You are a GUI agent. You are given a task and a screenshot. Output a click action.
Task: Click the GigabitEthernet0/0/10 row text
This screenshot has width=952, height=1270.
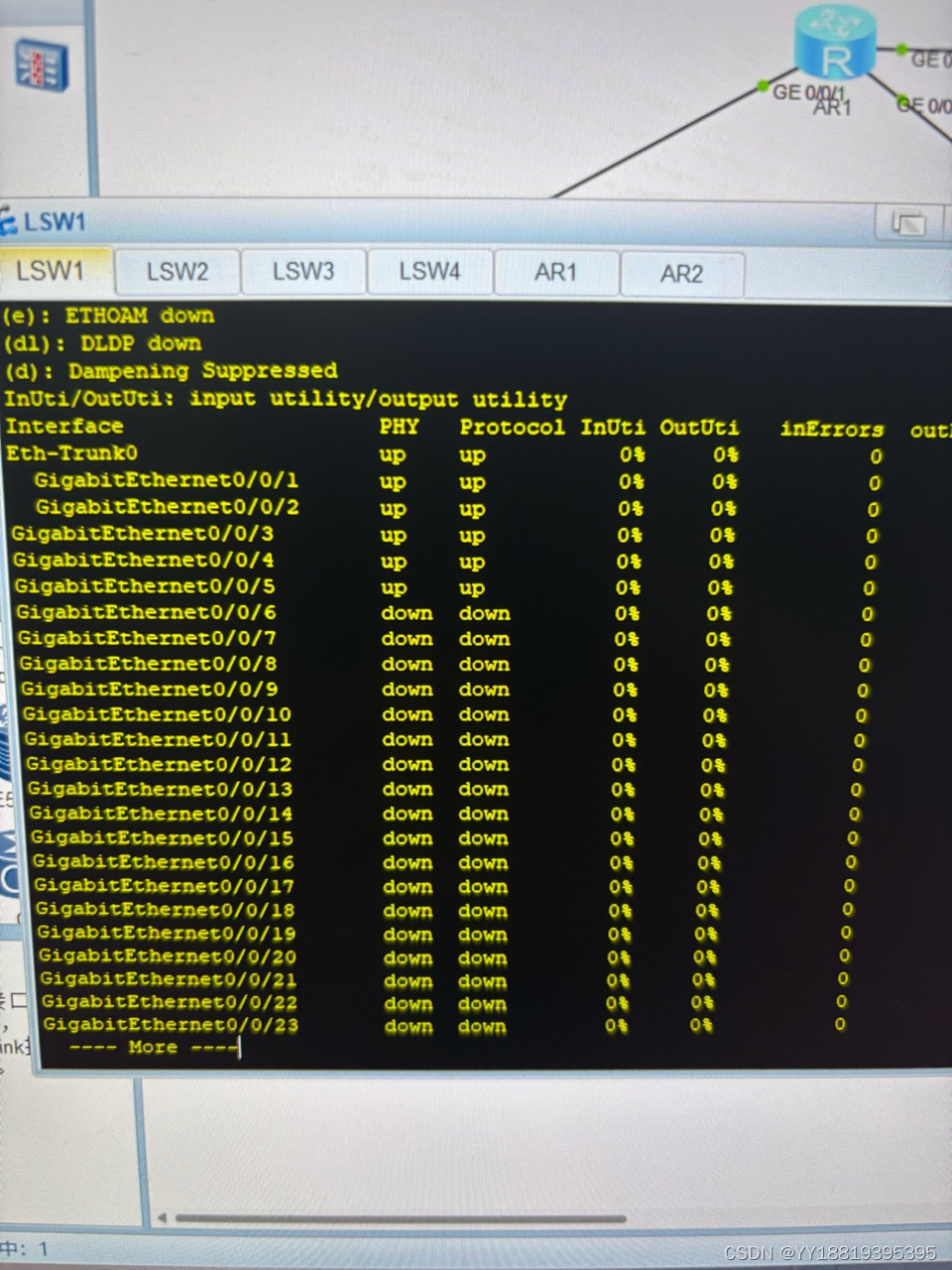158,714
